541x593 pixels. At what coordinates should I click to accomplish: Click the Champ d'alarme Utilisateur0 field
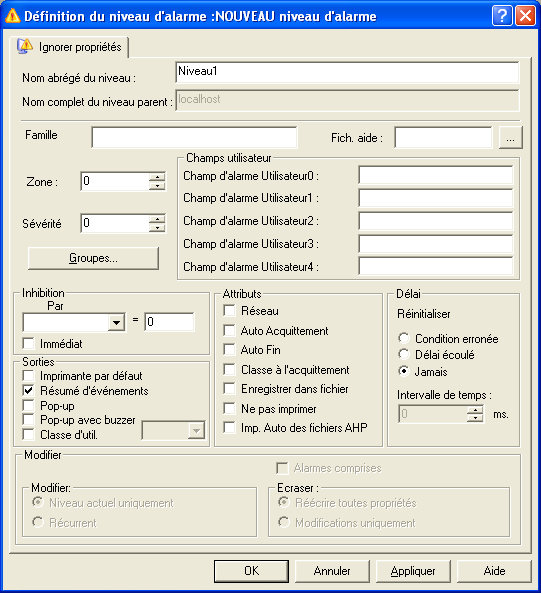coord(436,175)
